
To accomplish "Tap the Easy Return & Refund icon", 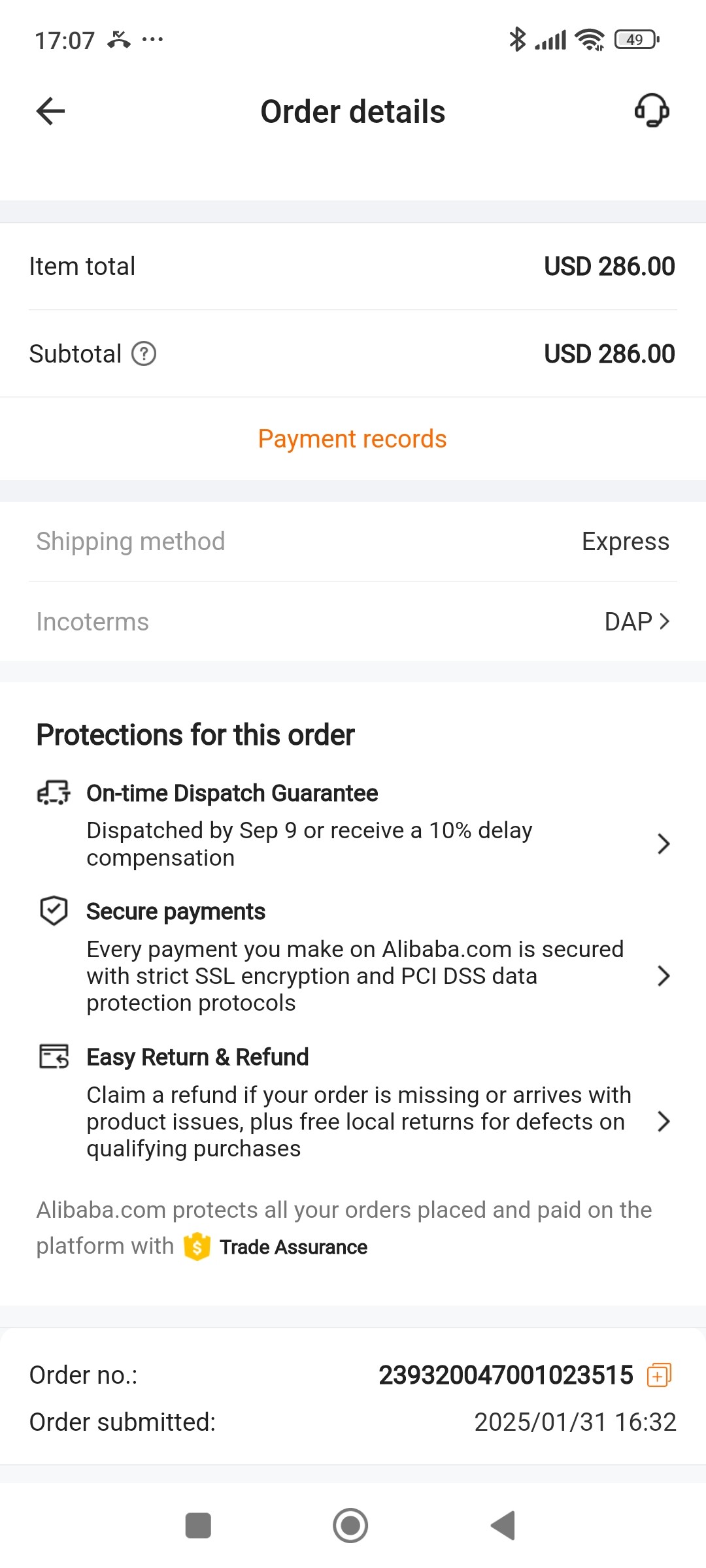I will coord(54,1056).
